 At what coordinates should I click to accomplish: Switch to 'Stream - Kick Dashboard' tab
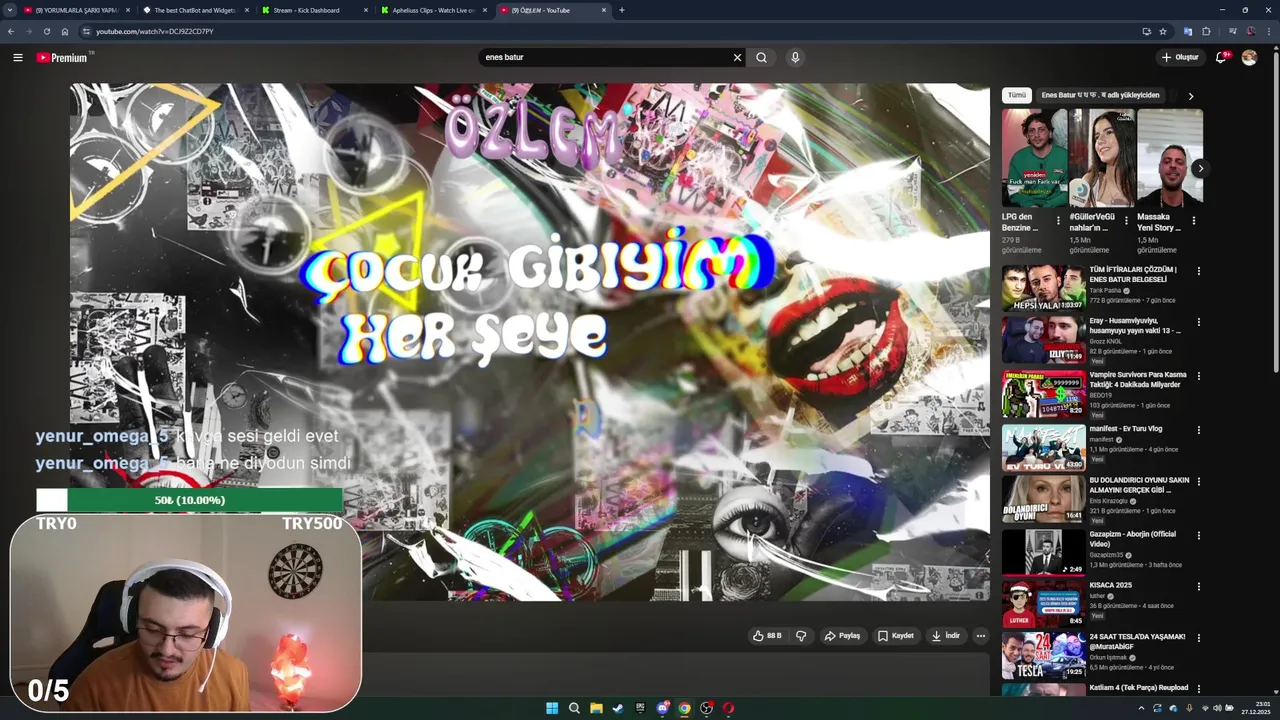point(314,10)
